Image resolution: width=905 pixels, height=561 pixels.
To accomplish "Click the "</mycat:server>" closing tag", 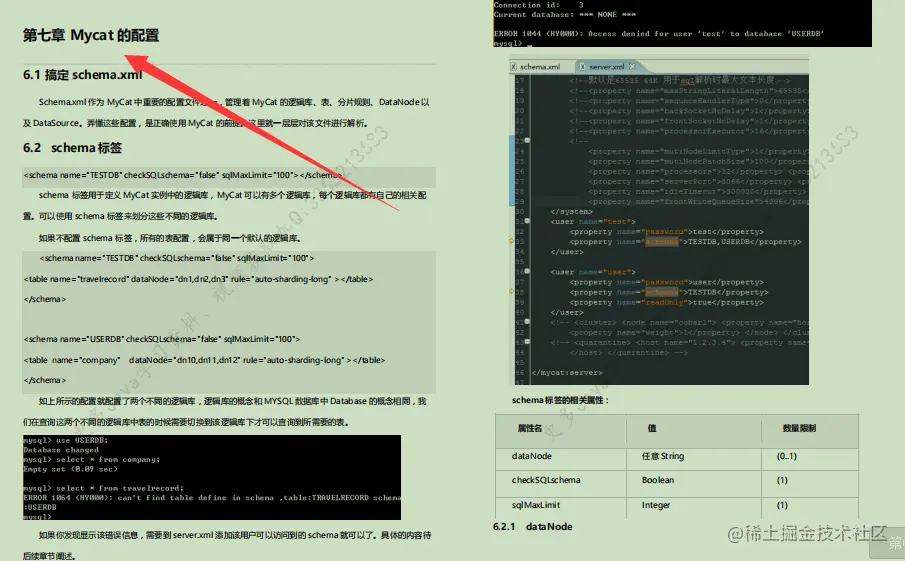I will (x=567, y=373).
